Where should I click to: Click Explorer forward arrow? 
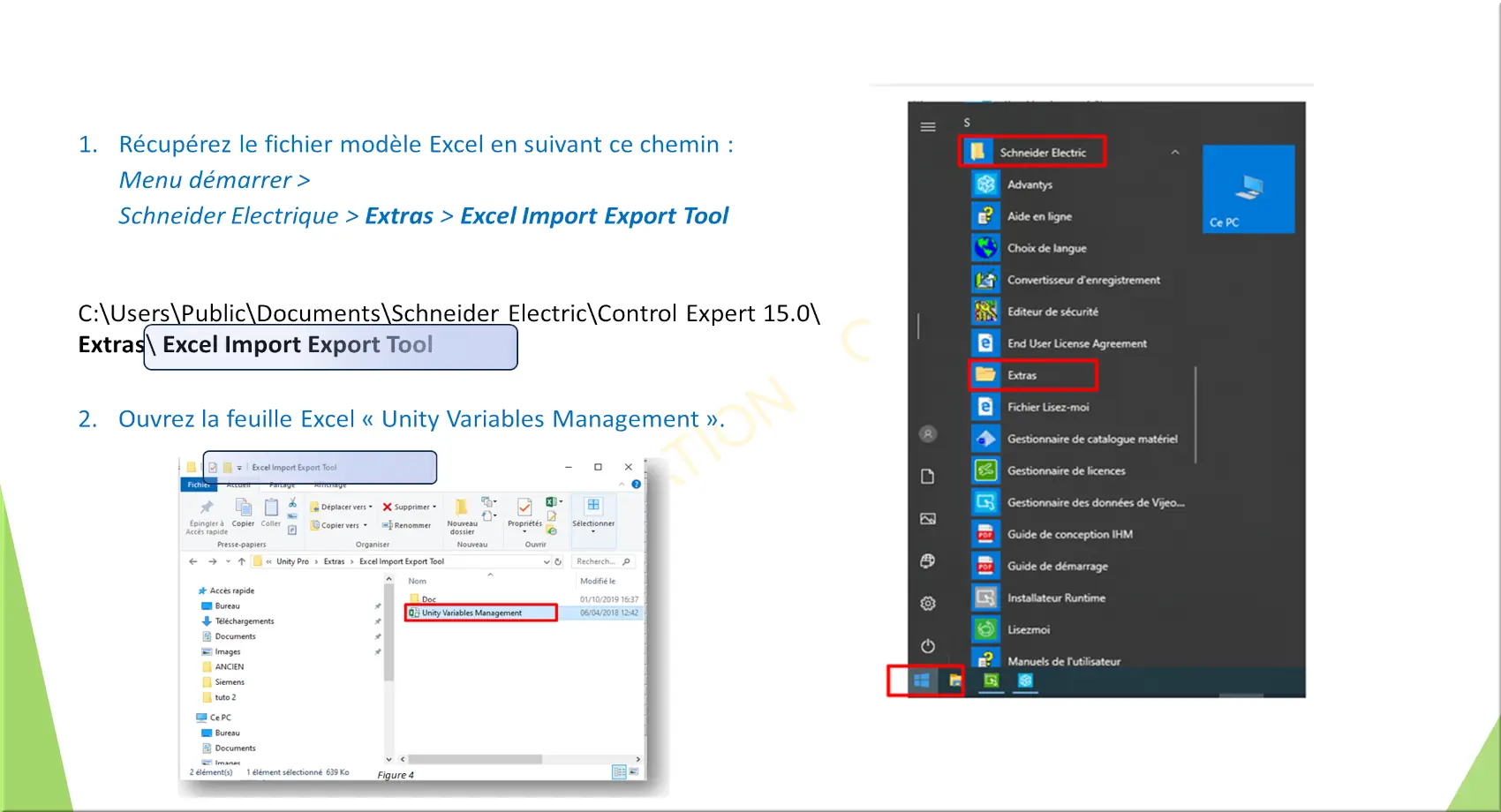pyautogui.click(x=212, y=561)
